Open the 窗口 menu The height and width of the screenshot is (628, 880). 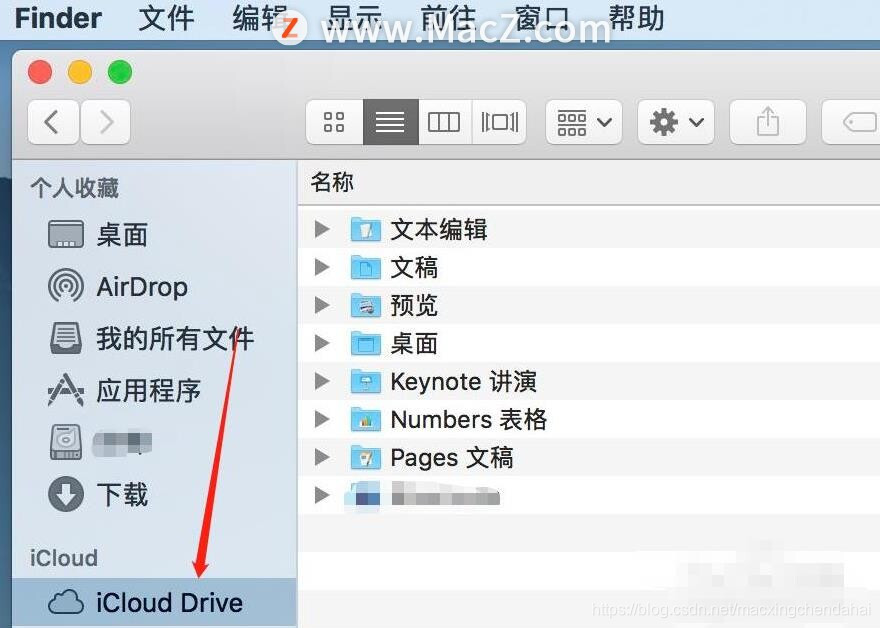tap(542, 18)
